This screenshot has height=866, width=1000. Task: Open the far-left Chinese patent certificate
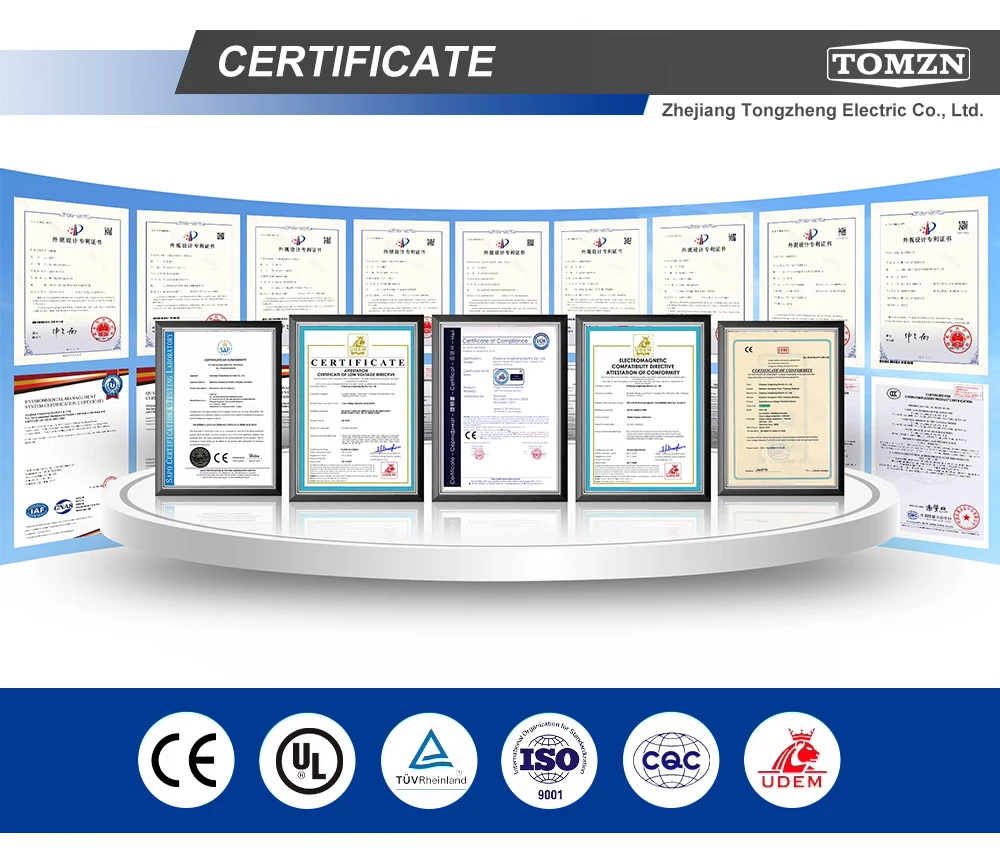click(71, 281)
